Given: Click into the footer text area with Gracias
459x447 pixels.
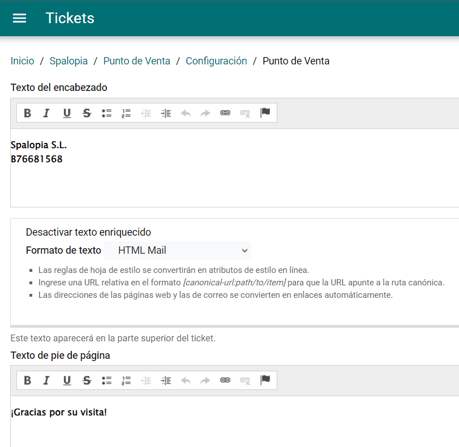Looking at the screenshot, I should point(235,421).
